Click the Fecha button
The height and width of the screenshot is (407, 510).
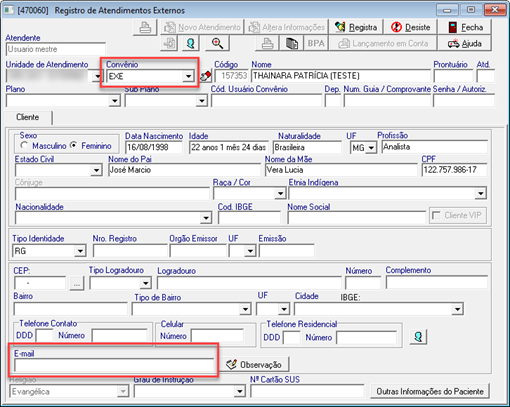pos(465,27)
